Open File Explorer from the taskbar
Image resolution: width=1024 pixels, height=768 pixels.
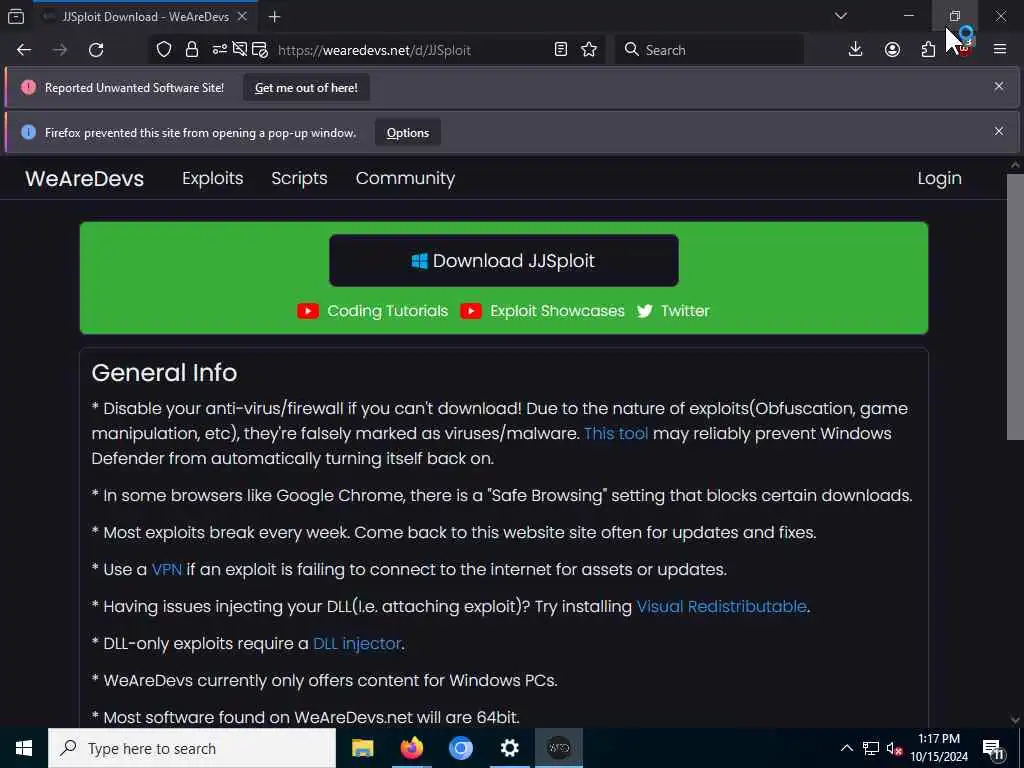[362, 748]
